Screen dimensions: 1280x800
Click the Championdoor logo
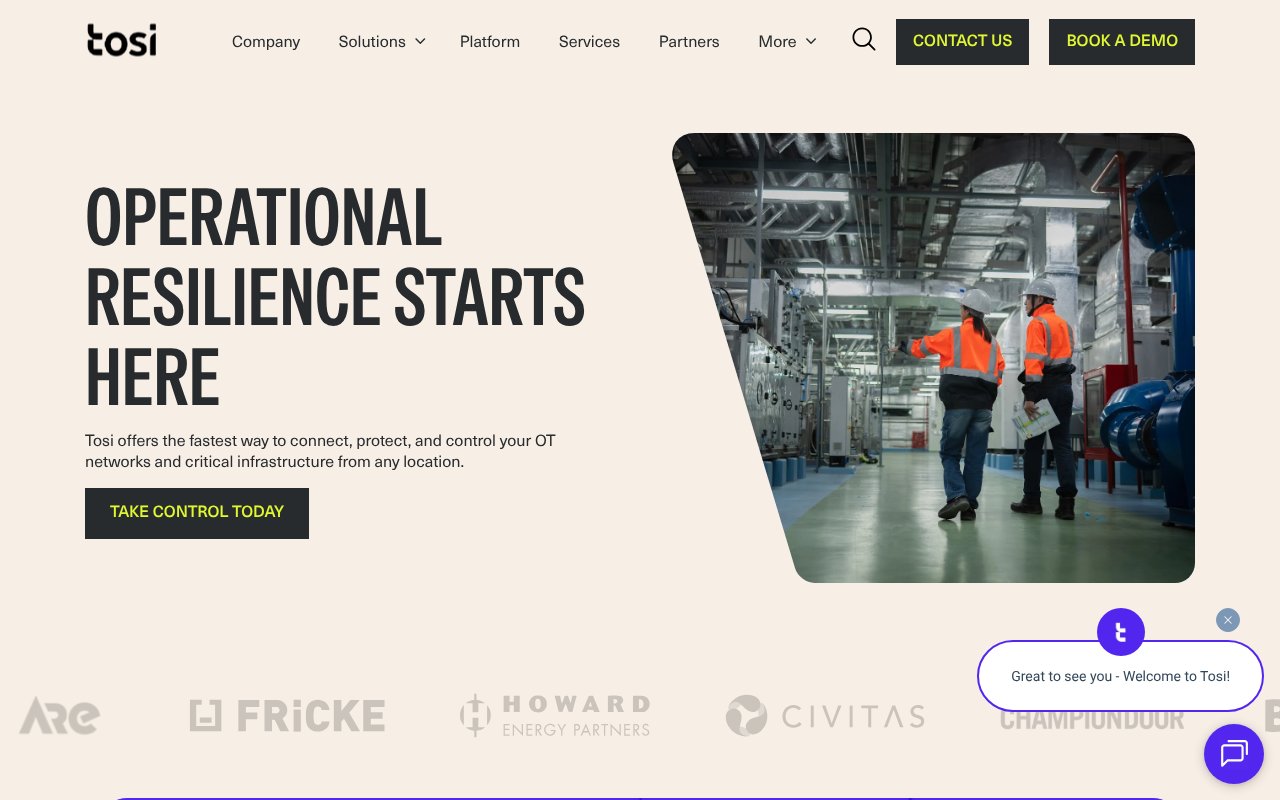click(x=1091, y=719)
